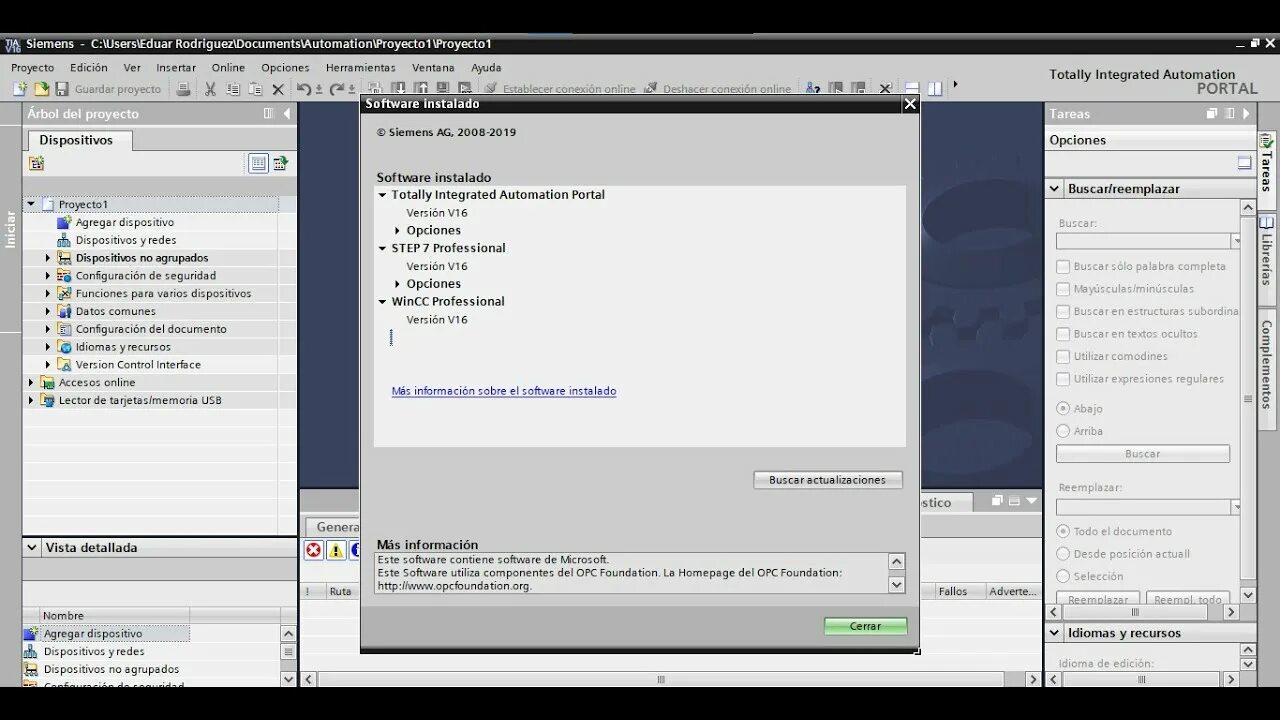
Task: Expand Opciones under Totally Integrated Automation Portal
Action: [397, 231]
